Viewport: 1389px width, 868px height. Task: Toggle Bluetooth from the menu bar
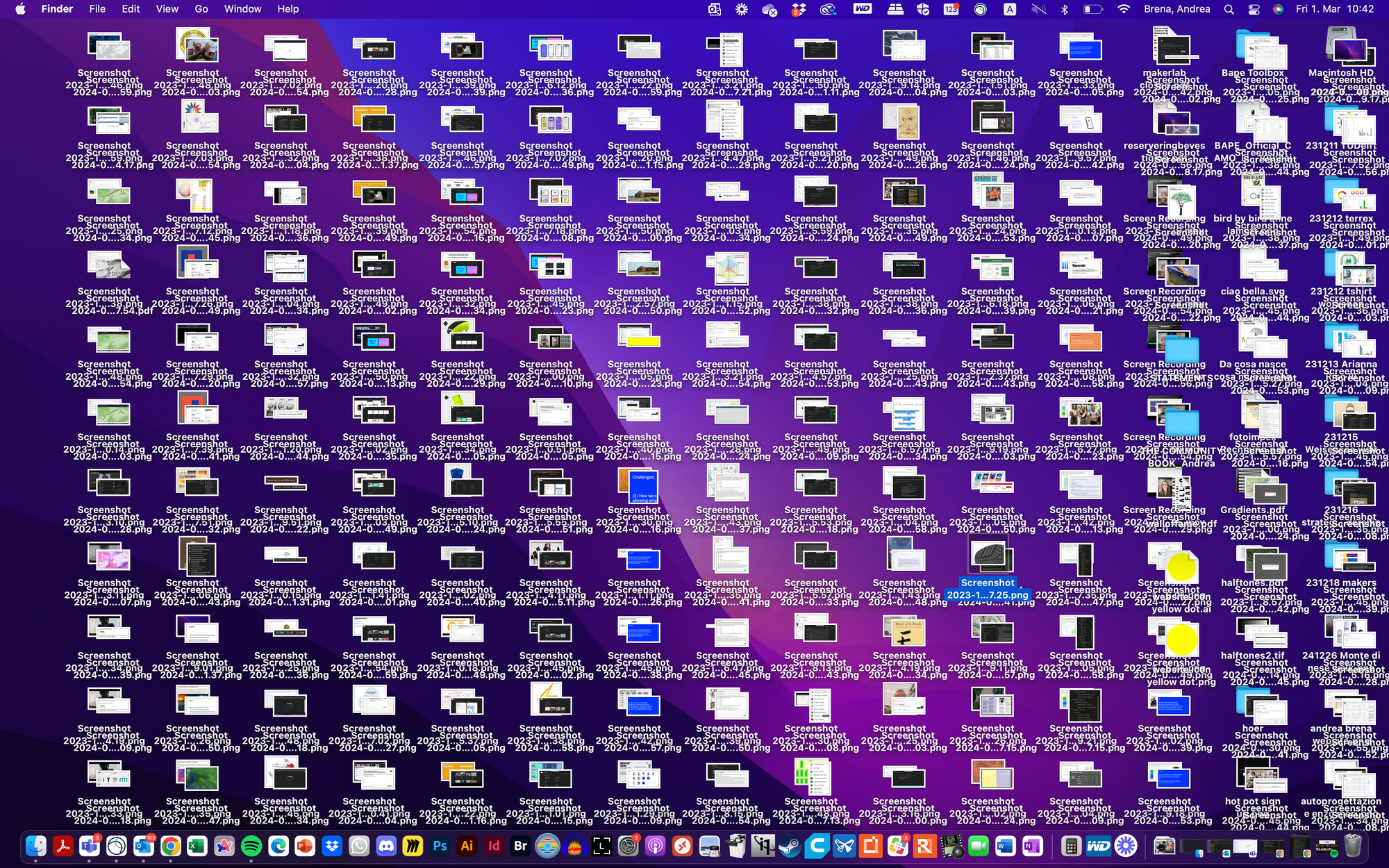pos(1064,9)
